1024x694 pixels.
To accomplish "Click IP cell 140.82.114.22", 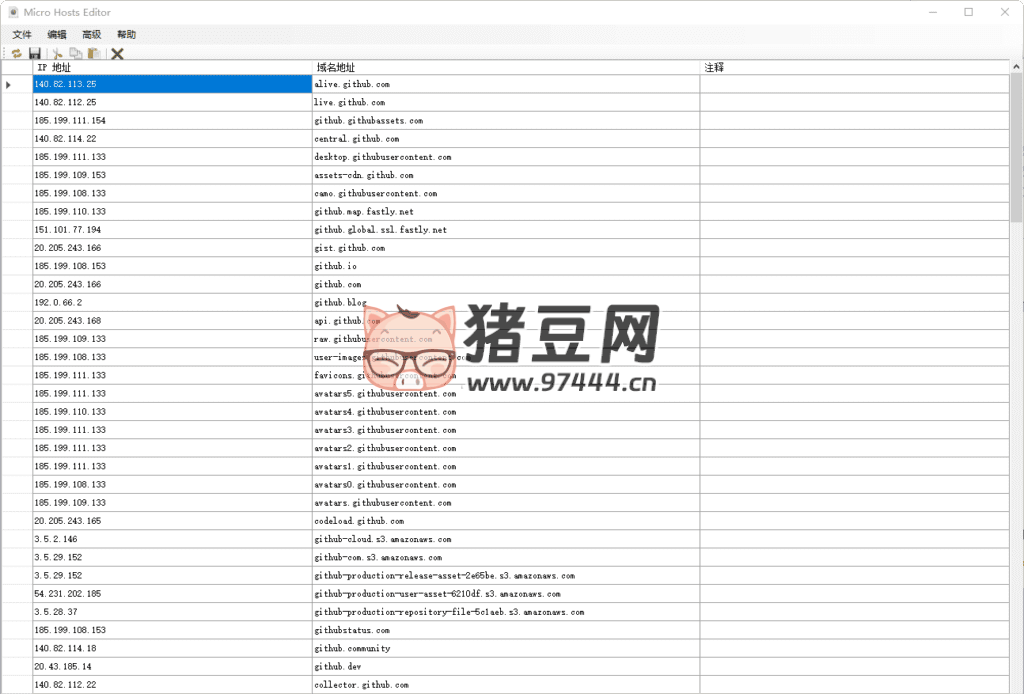I will tap(172, 139).
